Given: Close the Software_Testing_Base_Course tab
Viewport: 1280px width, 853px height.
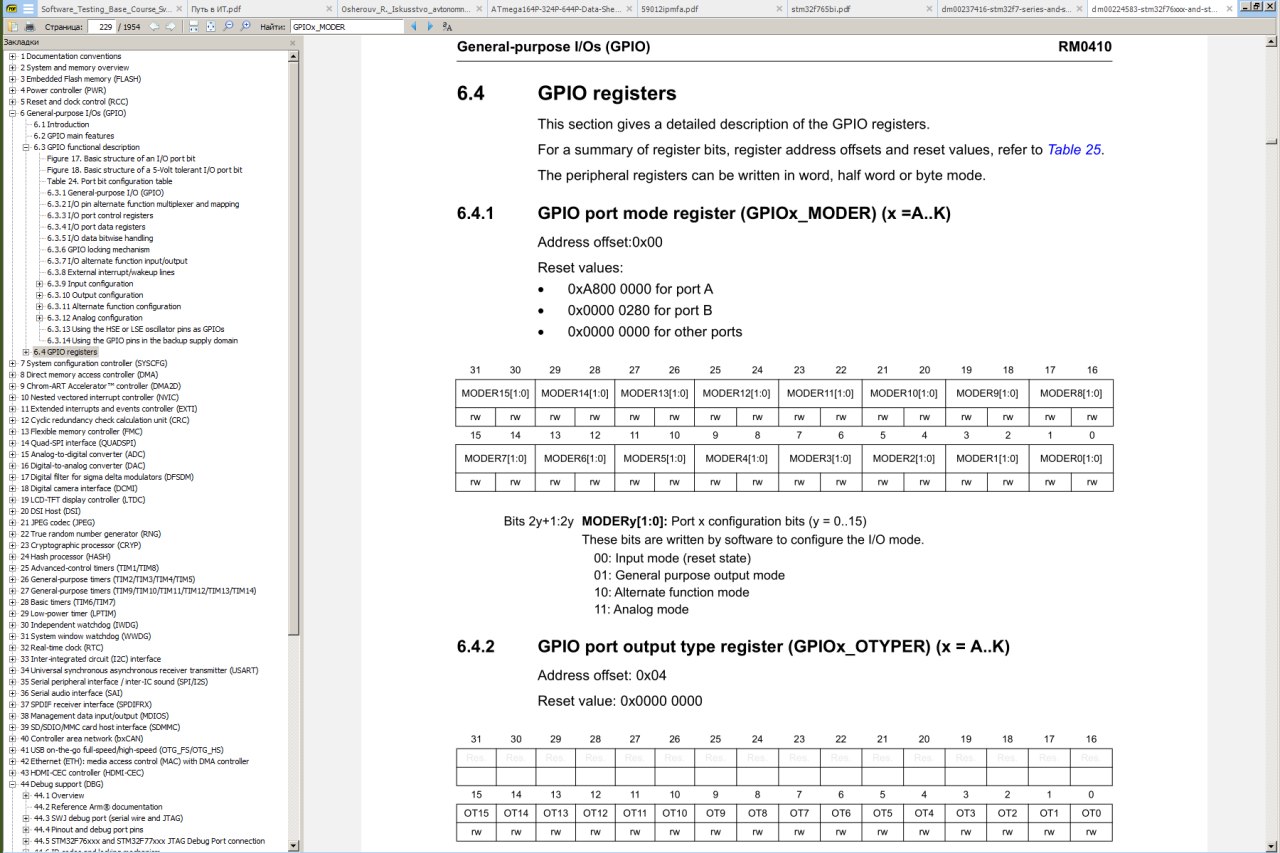Looking at the screenshot, I should pyautogui.click(x=179, y=9).
